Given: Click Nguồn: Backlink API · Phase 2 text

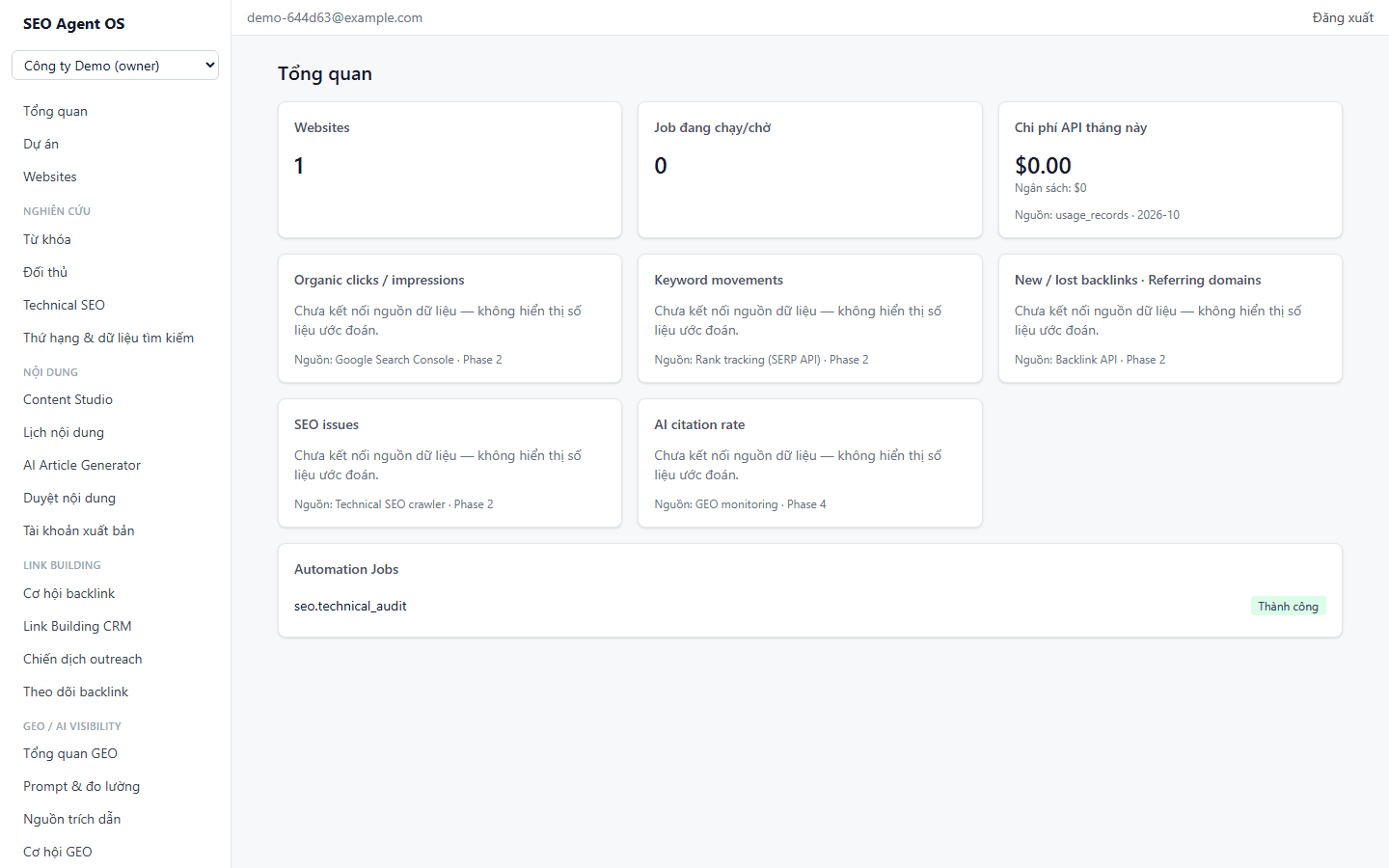Looking at the screenshot, I should tap(1090, 360).
